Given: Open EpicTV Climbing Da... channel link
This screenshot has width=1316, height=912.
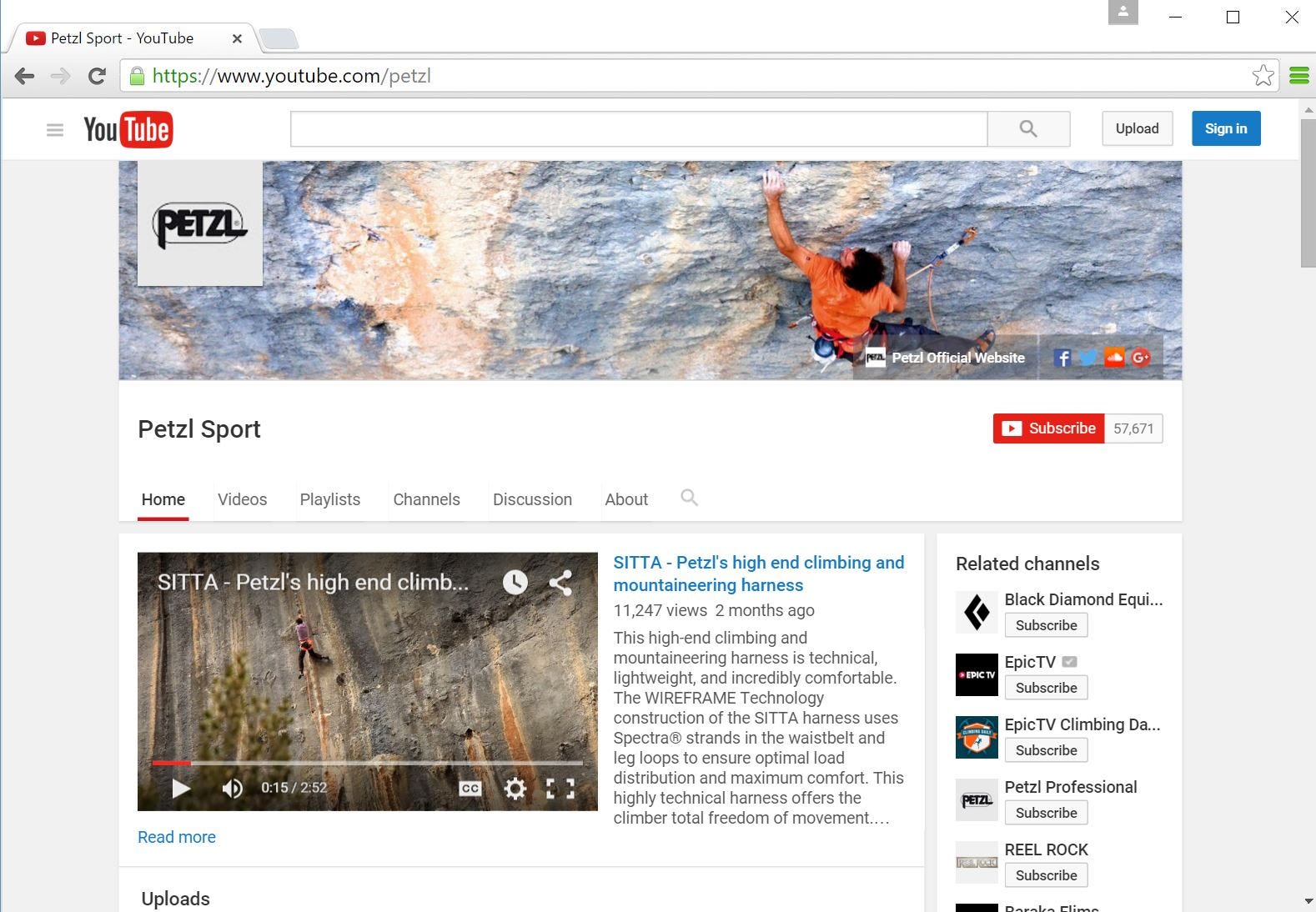Looking at the screenshot, I should point(1082,724).
